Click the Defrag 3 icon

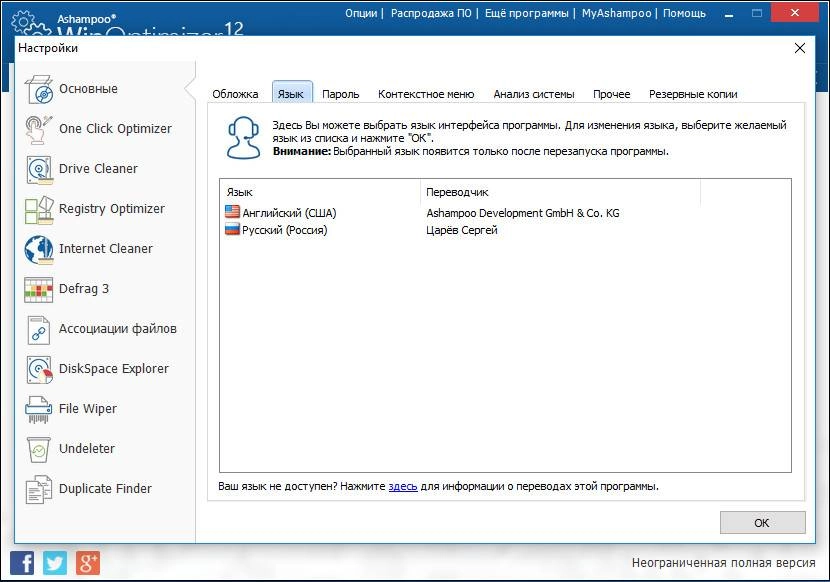(39, 289)
